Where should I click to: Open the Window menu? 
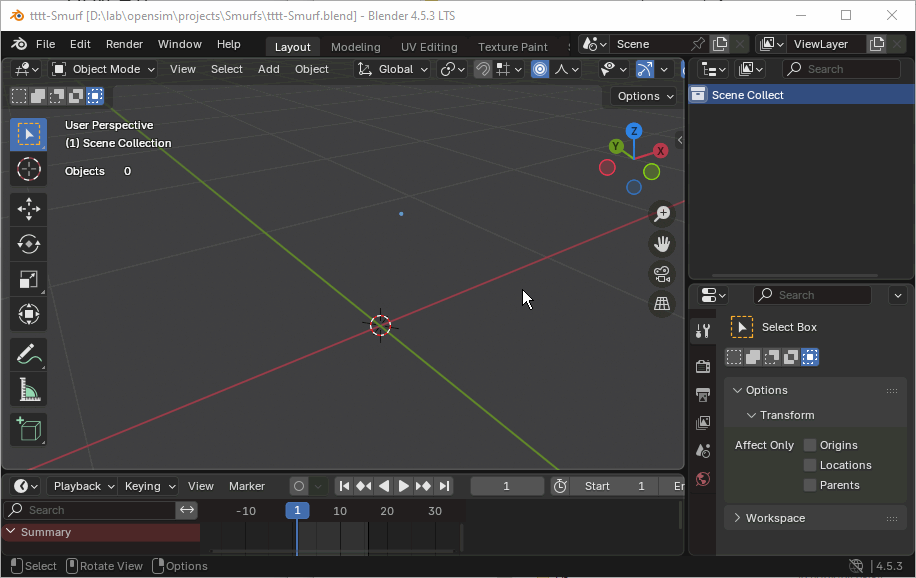180,44
